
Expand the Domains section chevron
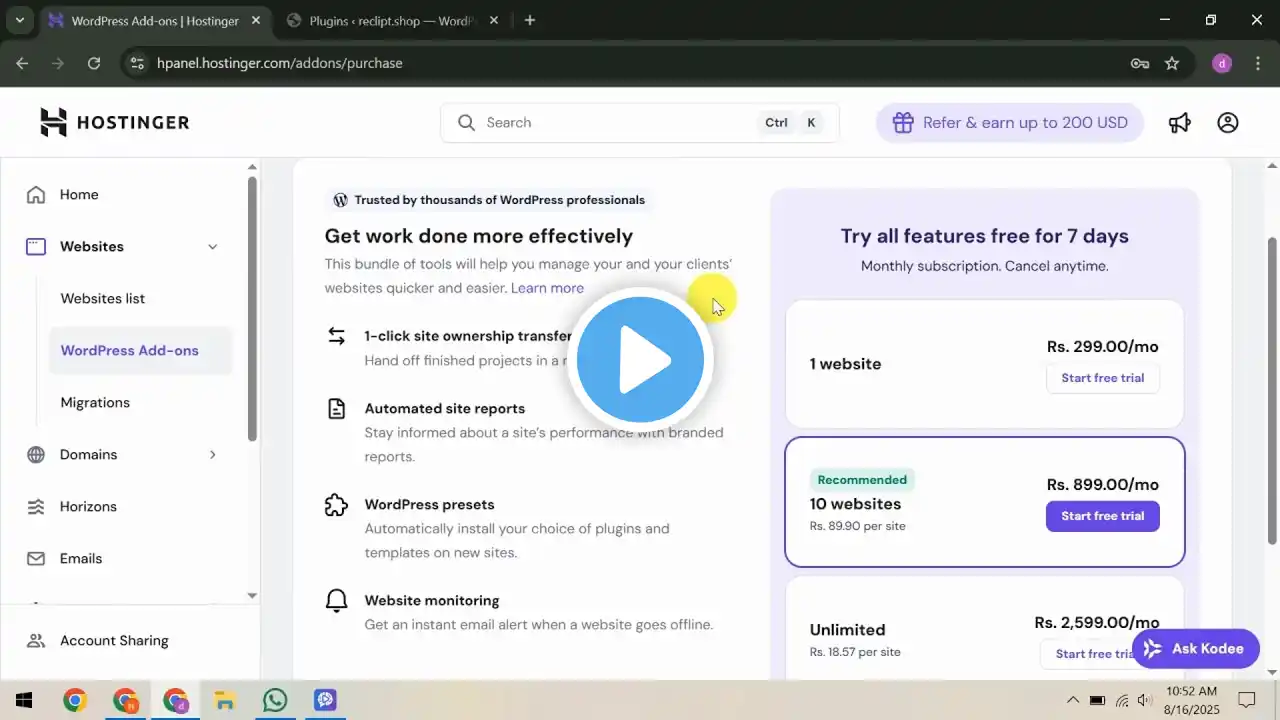pos(212,455)
